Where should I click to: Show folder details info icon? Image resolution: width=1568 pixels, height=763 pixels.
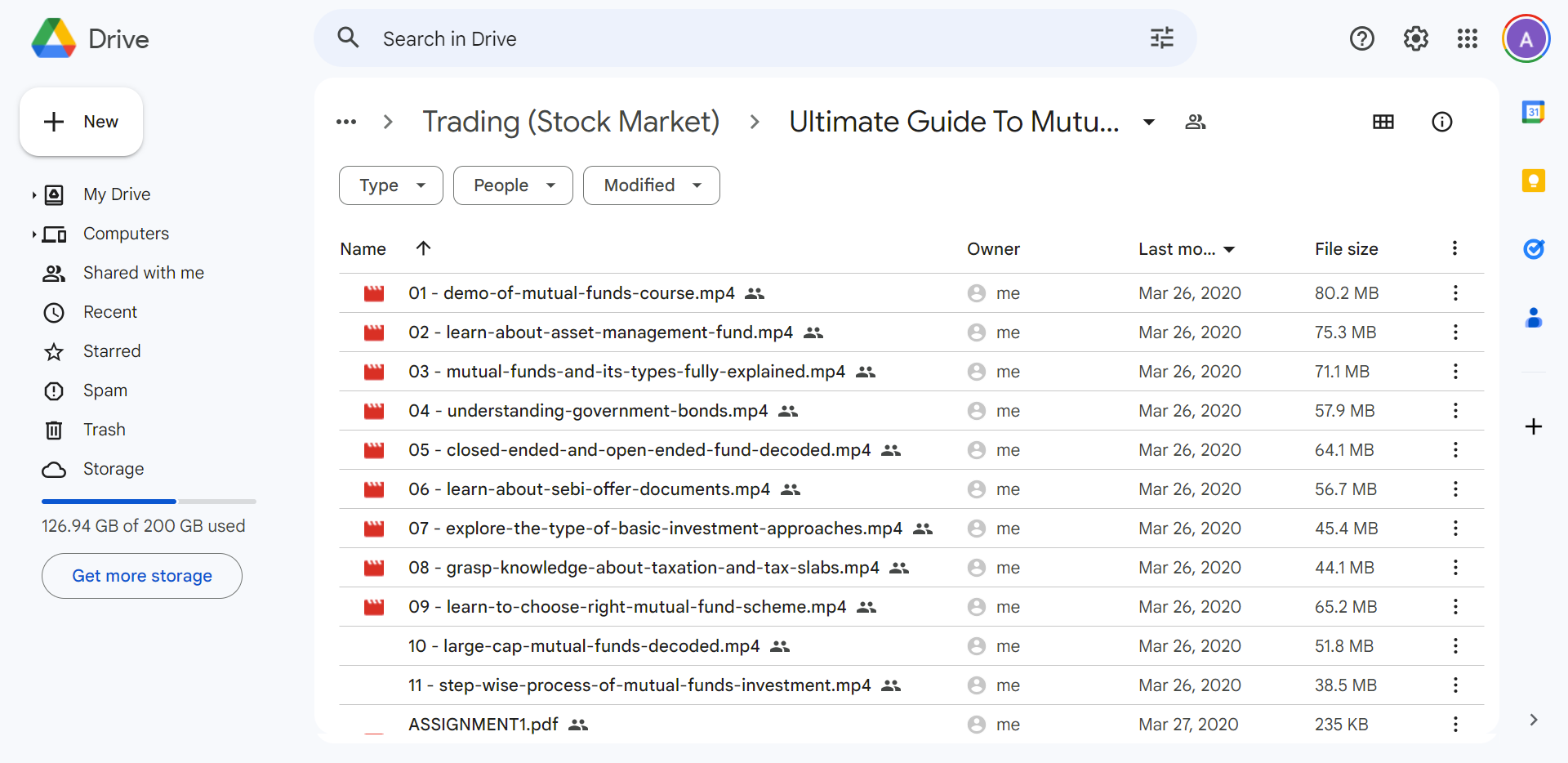coord(1441,122)
